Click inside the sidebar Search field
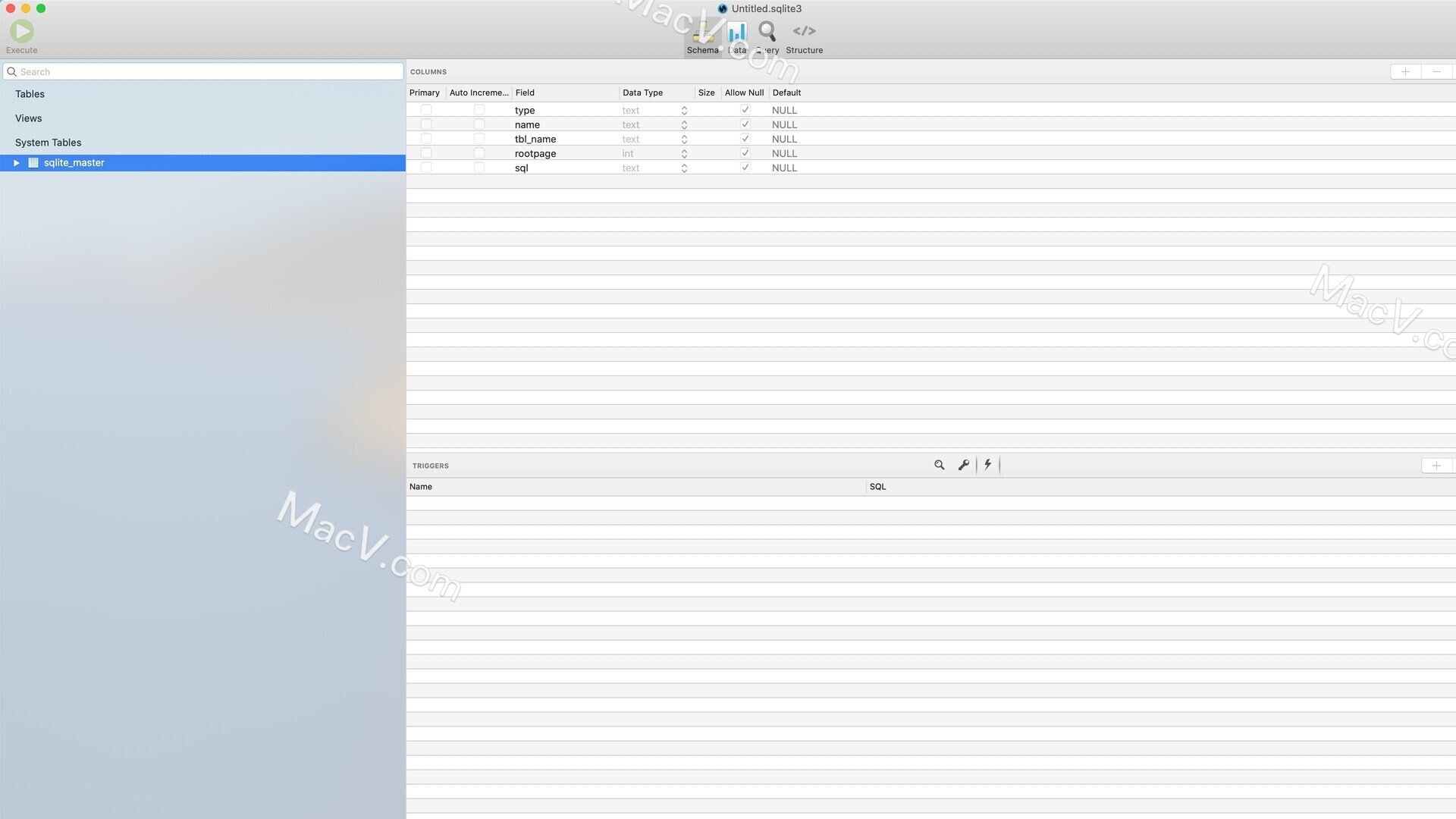This screenshot has height=819, width=1456. click(x=202, y=71)
